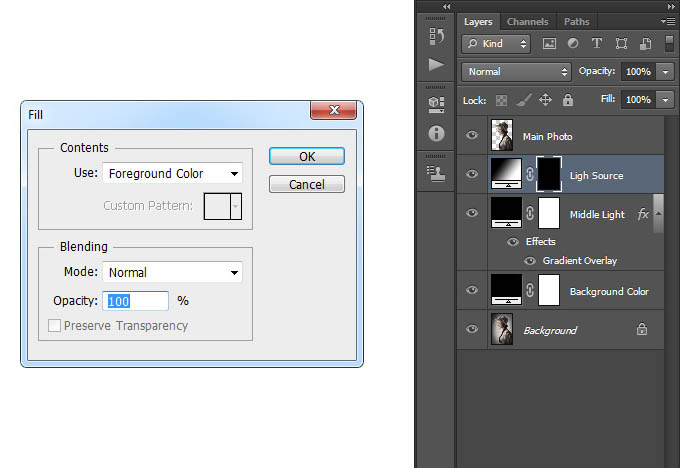700x468 pixels.
Task: Hide the Main Photo layer
Action: click(x=472, y=135)
